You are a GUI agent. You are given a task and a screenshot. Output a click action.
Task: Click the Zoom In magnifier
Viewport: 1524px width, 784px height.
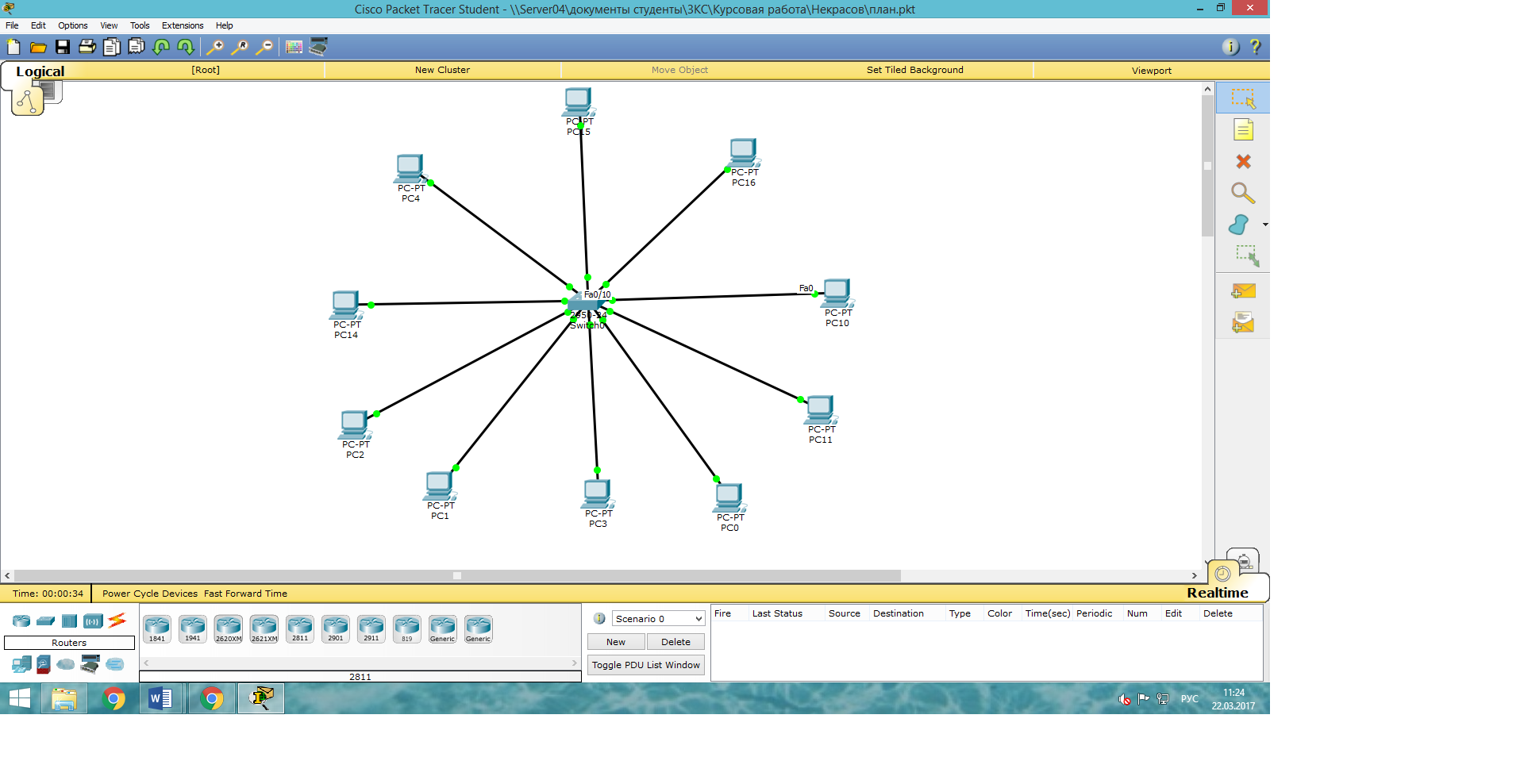[215, 48]
